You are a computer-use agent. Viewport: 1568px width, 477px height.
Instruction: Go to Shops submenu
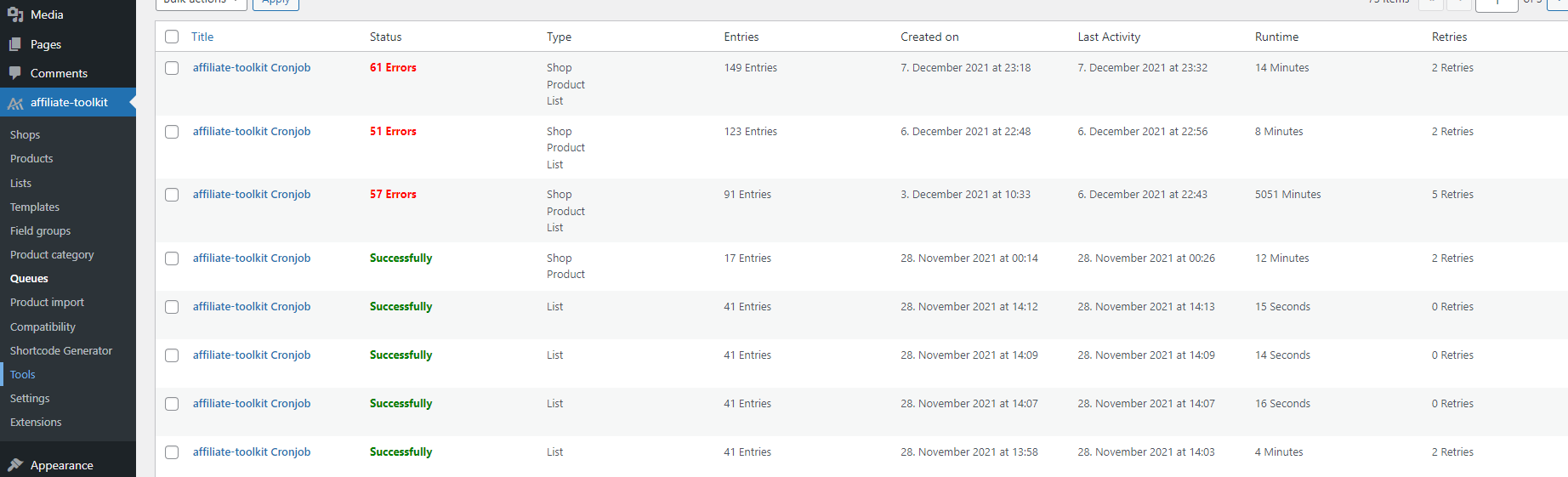coord(25,134)
